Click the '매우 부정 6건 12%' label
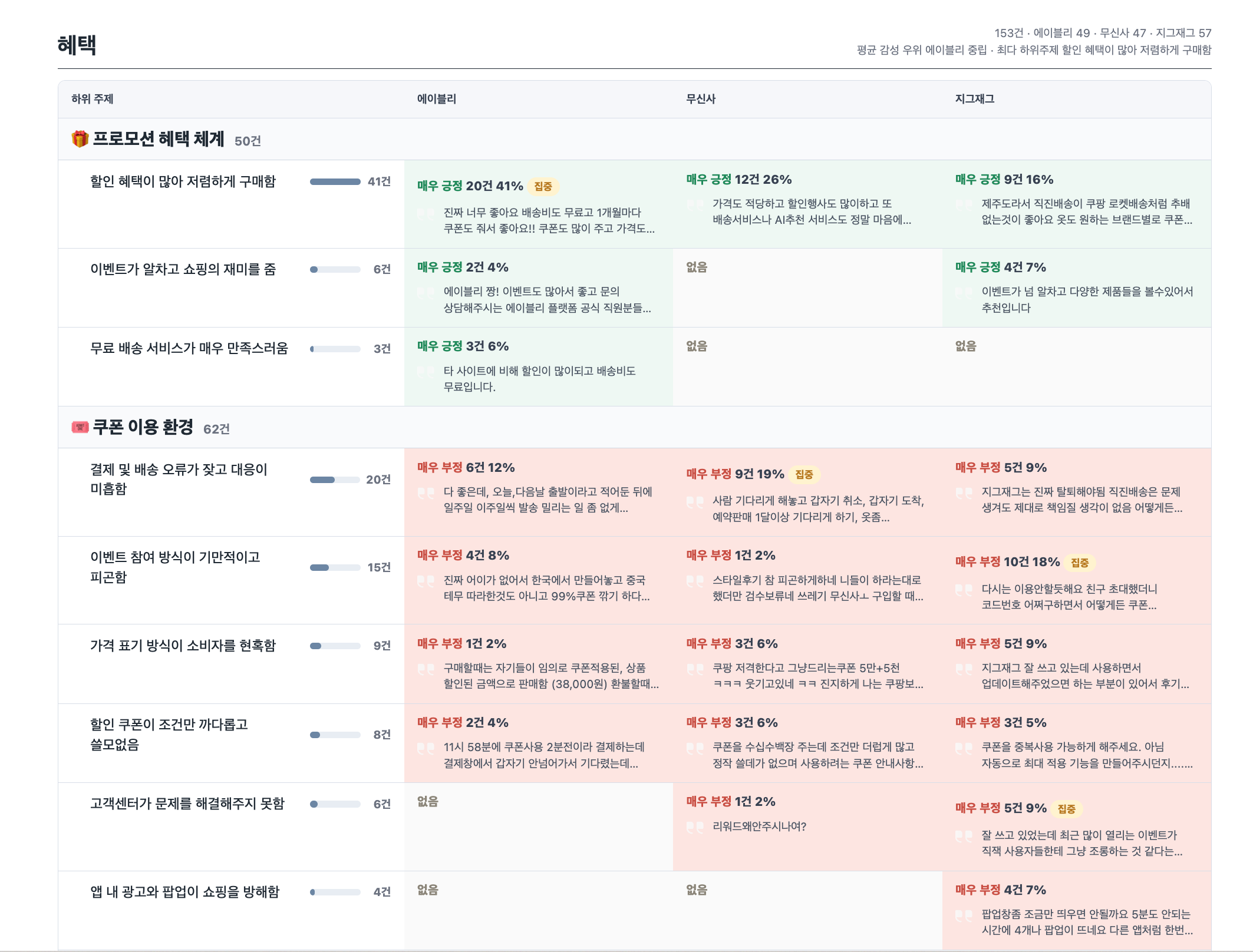 pos(466,468)
